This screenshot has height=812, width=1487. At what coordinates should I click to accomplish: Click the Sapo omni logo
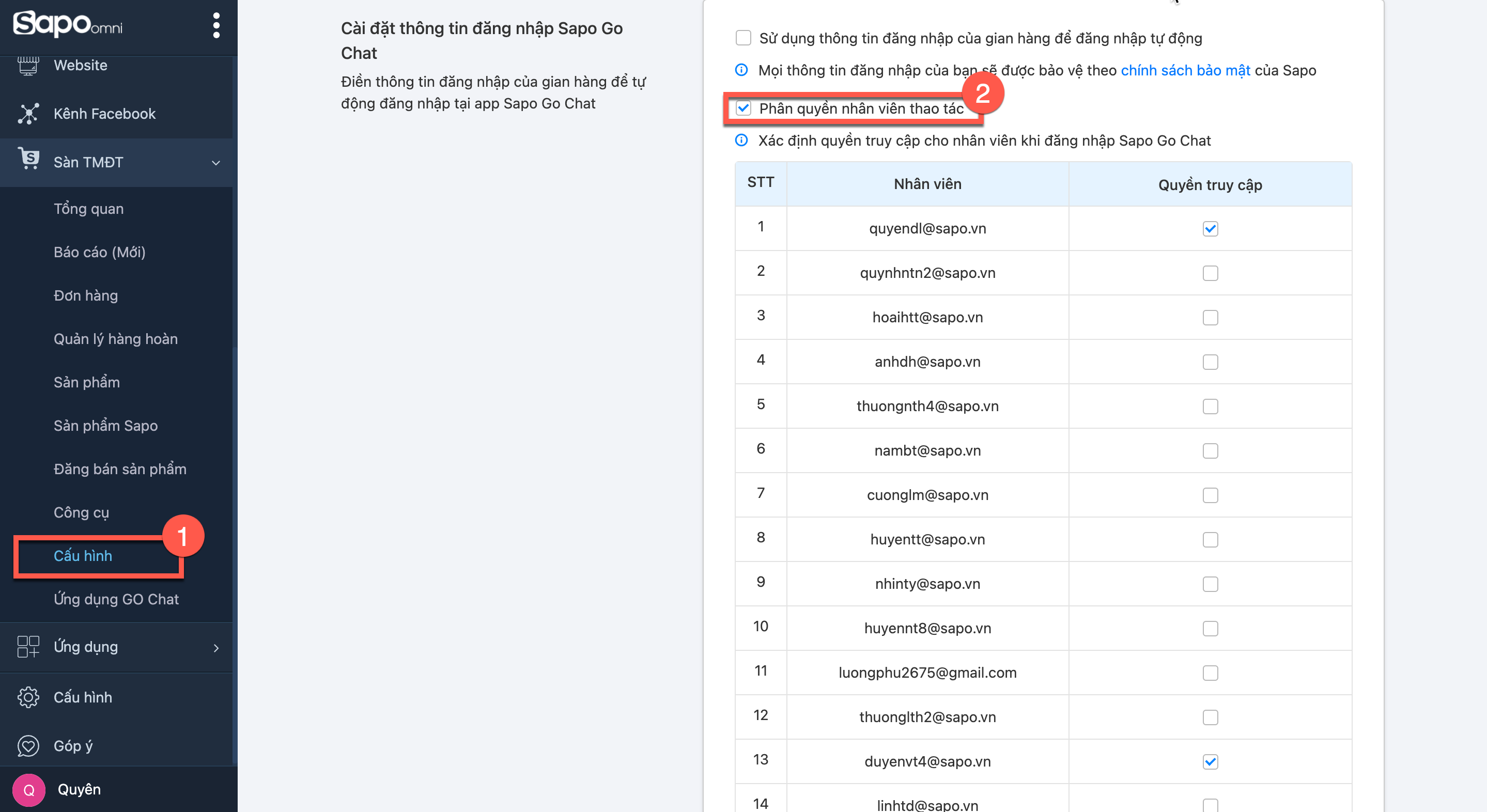click(68, 24)
